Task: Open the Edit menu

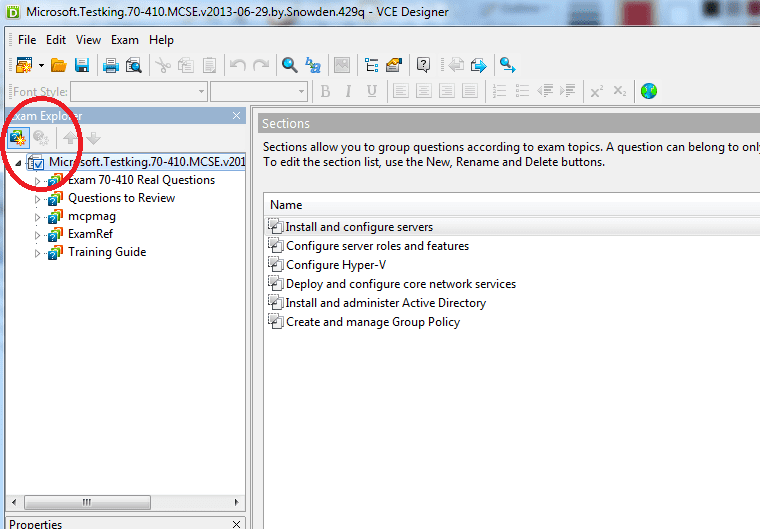Action: [x=56, y=40]
